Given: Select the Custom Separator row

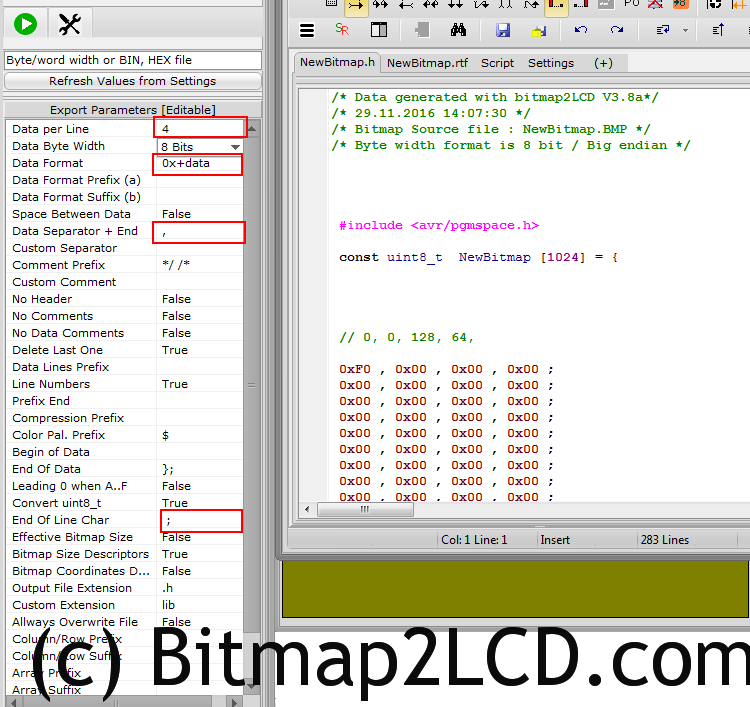Looking at the screenshot, I should [x=124, y=248].
